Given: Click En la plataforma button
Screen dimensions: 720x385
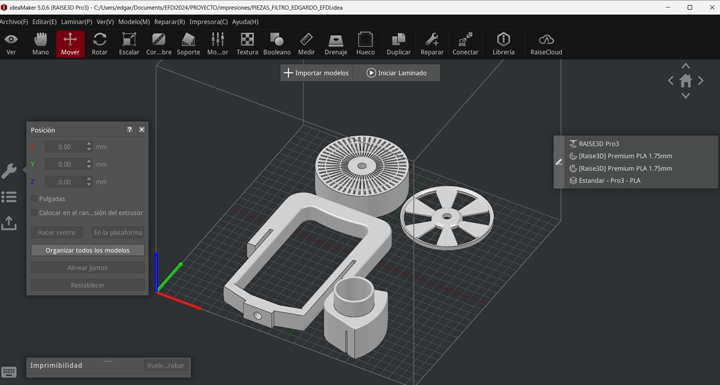Looking at the screenshot, I should [x=118, y=232].
